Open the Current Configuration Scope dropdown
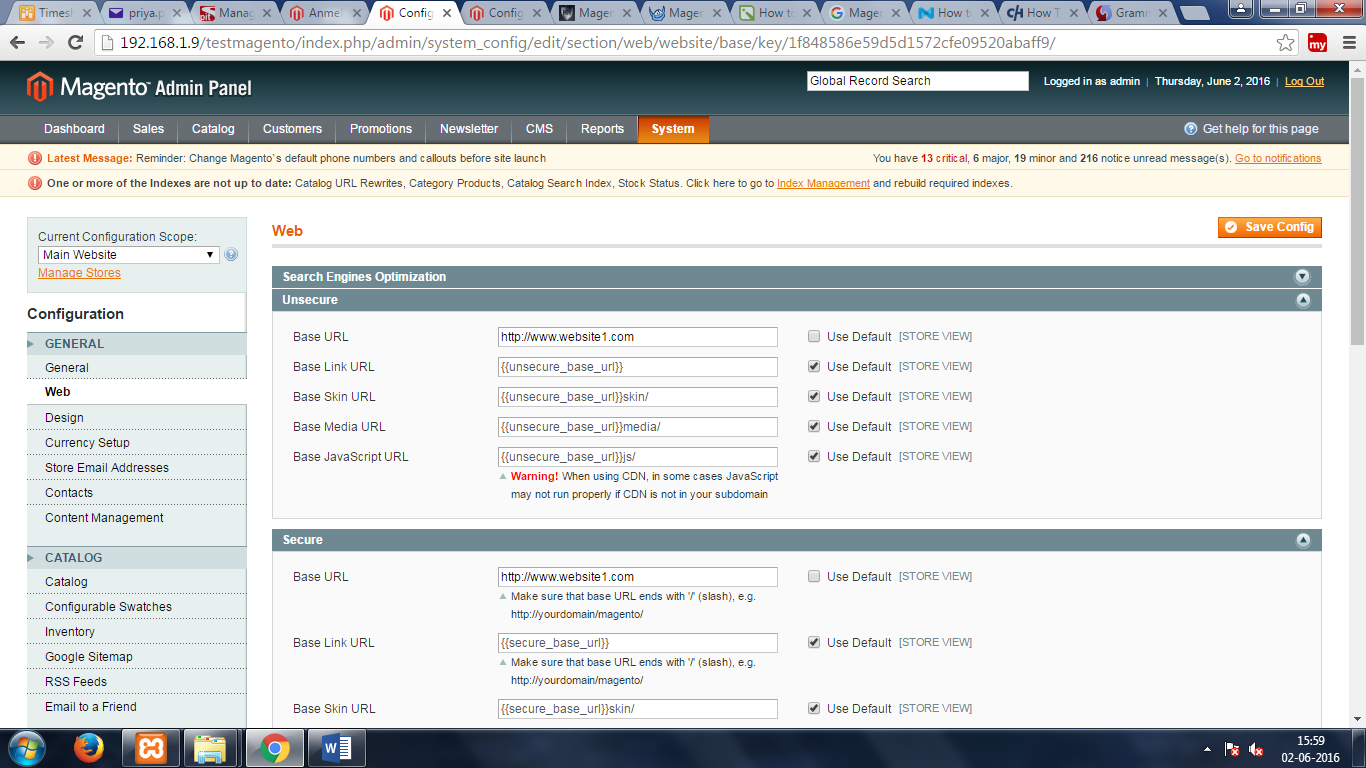Screen dimensions: 1366x768 (x=128, y=255)
